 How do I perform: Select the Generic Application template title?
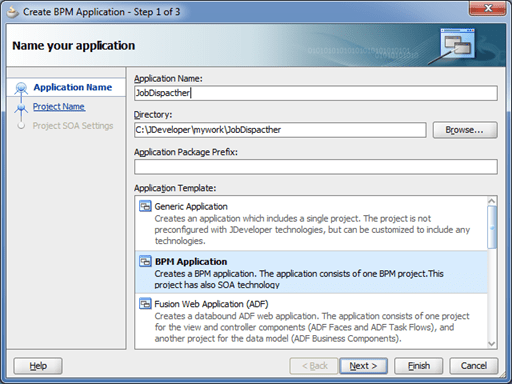pyautogui.click(x=191, y=207)
